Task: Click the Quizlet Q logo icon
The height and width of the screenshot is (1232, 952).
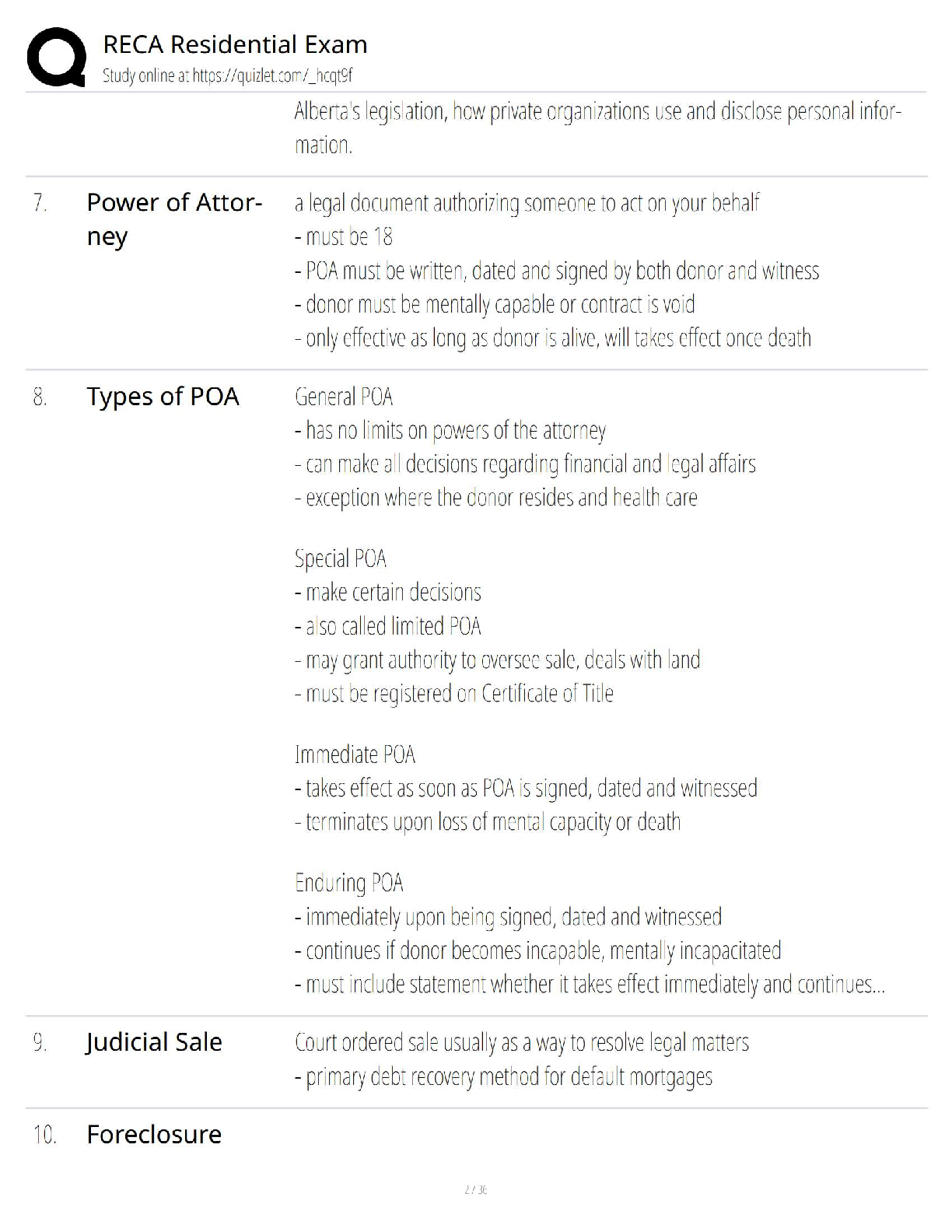Action: [56, 57]
